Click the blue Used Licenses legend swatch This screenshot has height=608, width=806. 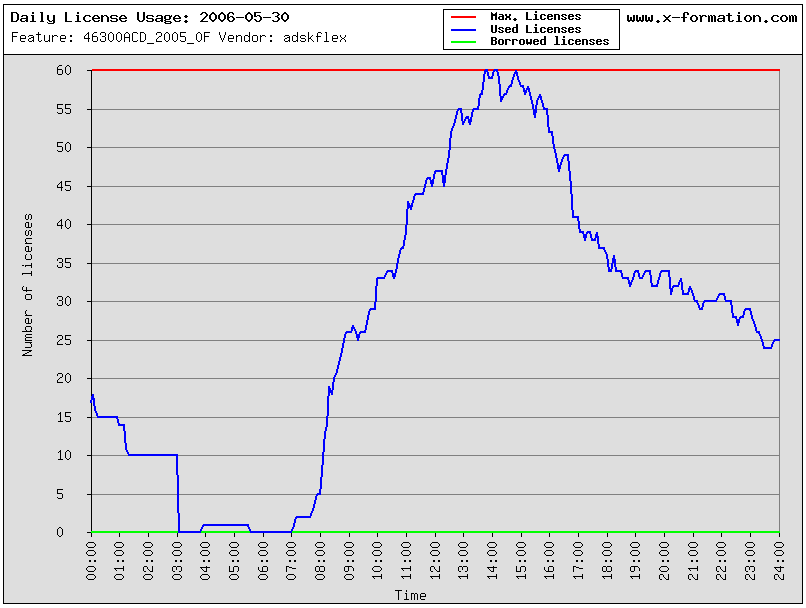point(464,29)
